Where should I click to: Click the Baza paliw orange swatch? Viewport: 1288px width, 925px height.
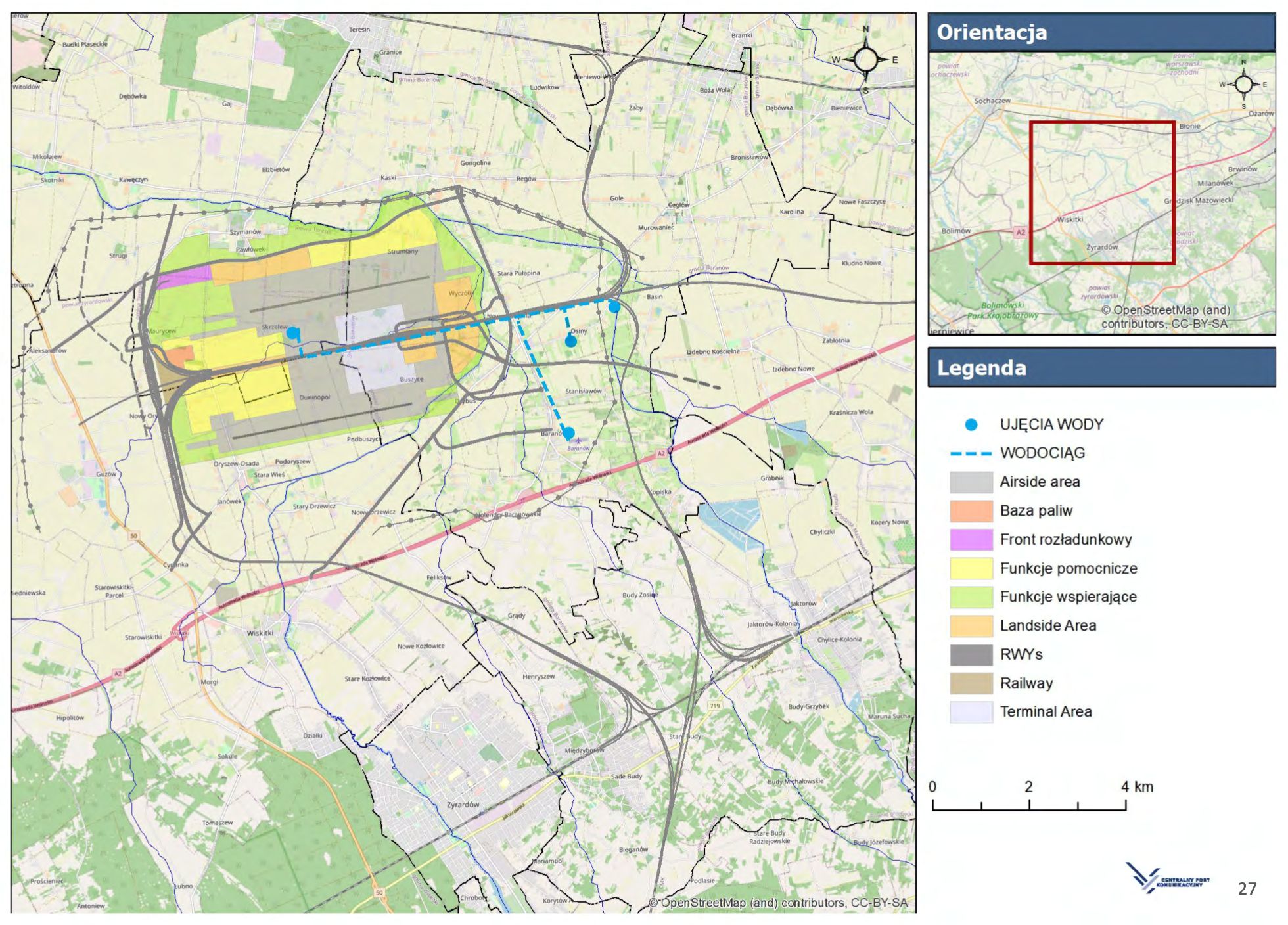click(971, 511)
